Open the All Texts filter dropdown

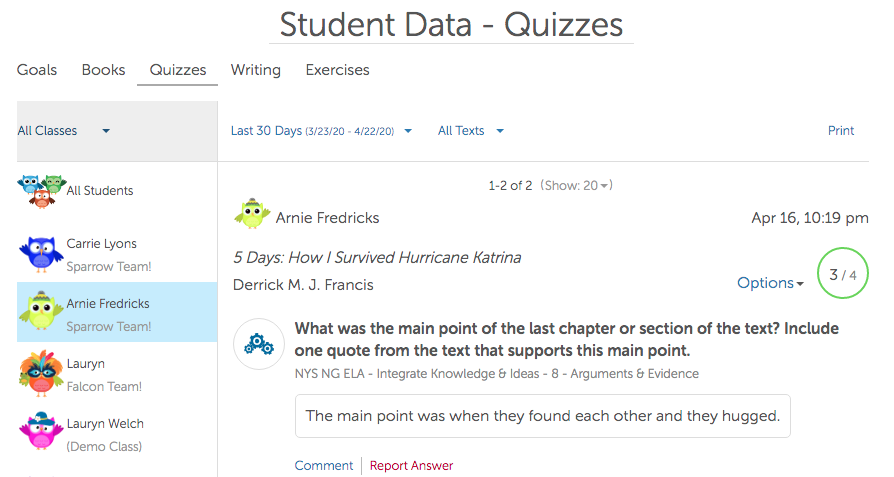point(471,131)
